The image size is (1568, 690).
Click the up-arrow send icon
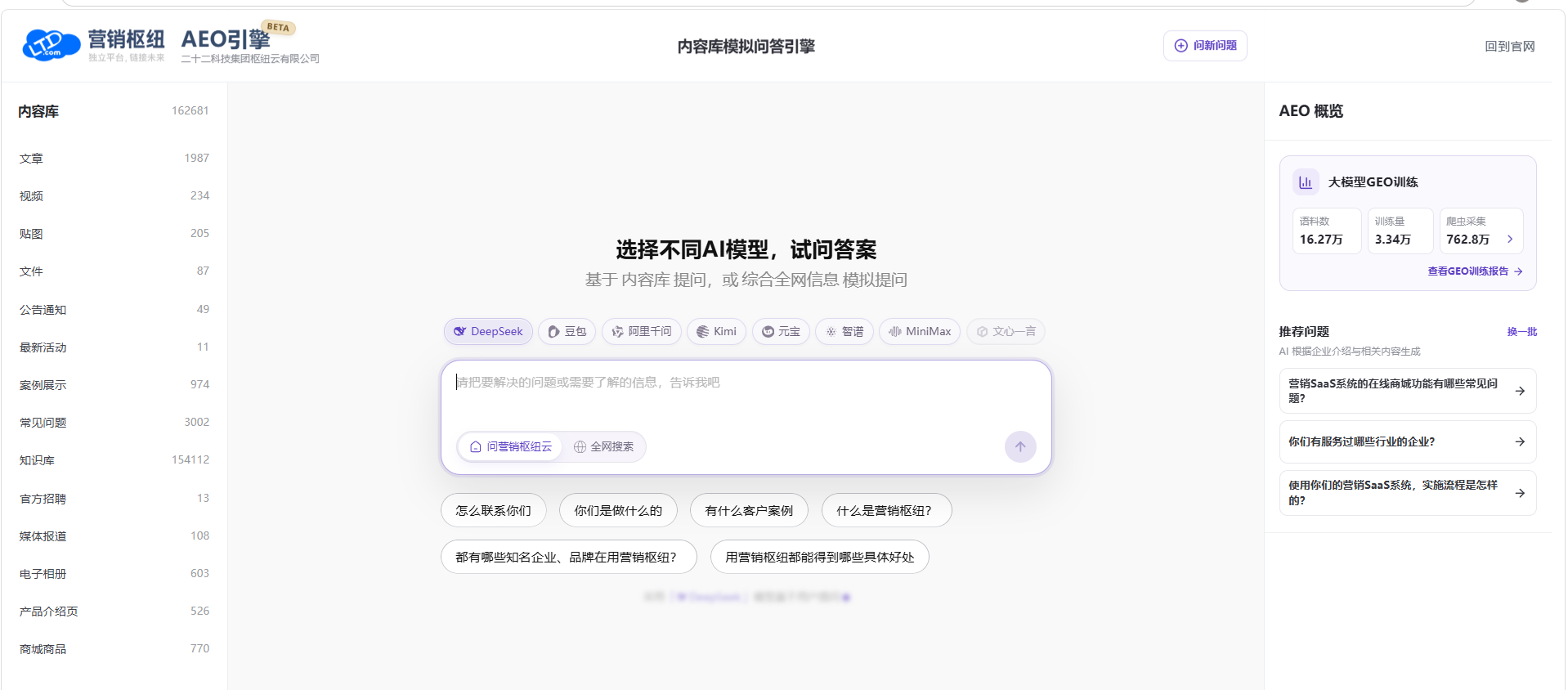point(1020,446)
